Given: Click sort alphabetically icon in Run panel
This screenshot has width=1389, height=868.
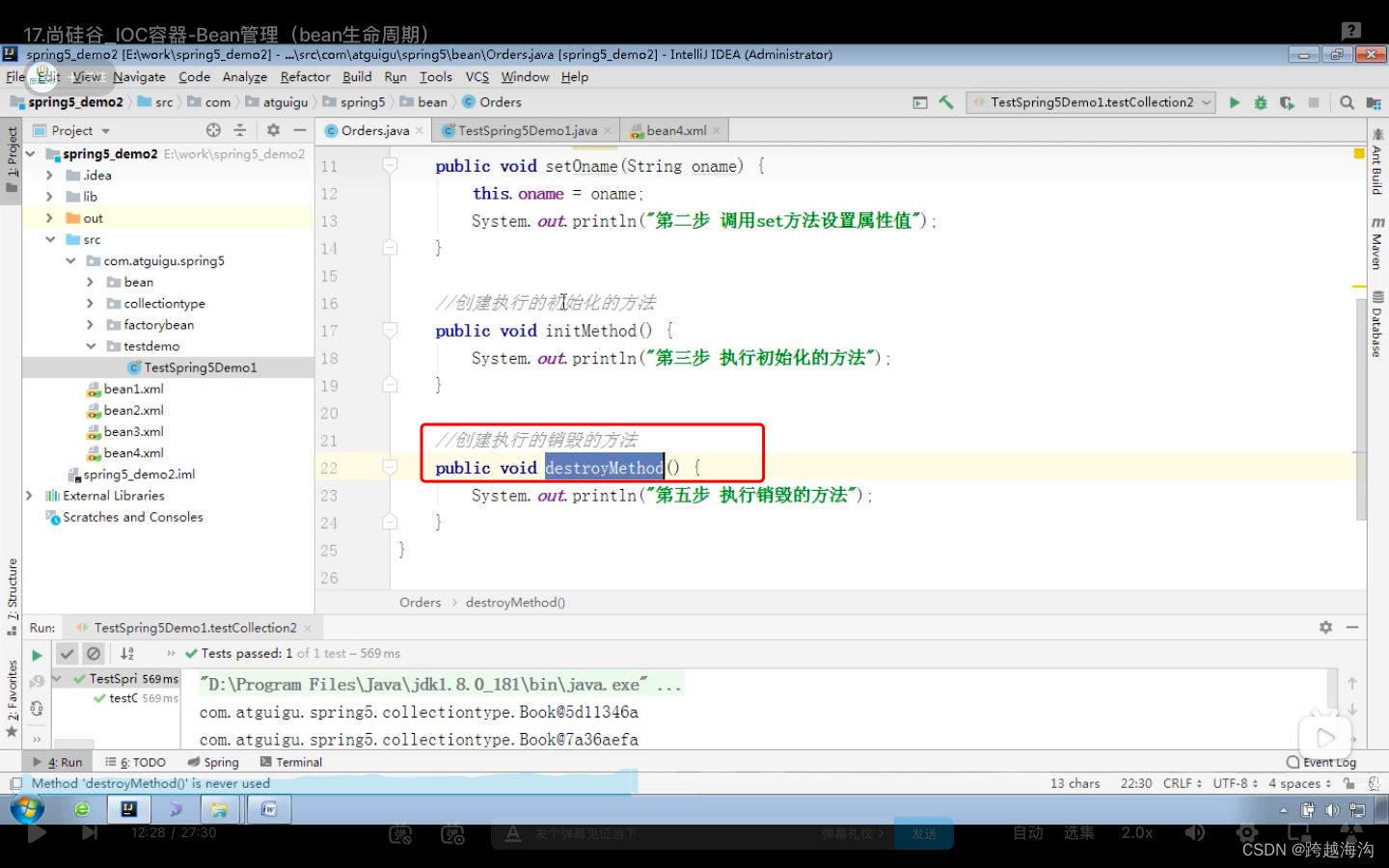Looking at the screenshot, I should tap(127, 653).
